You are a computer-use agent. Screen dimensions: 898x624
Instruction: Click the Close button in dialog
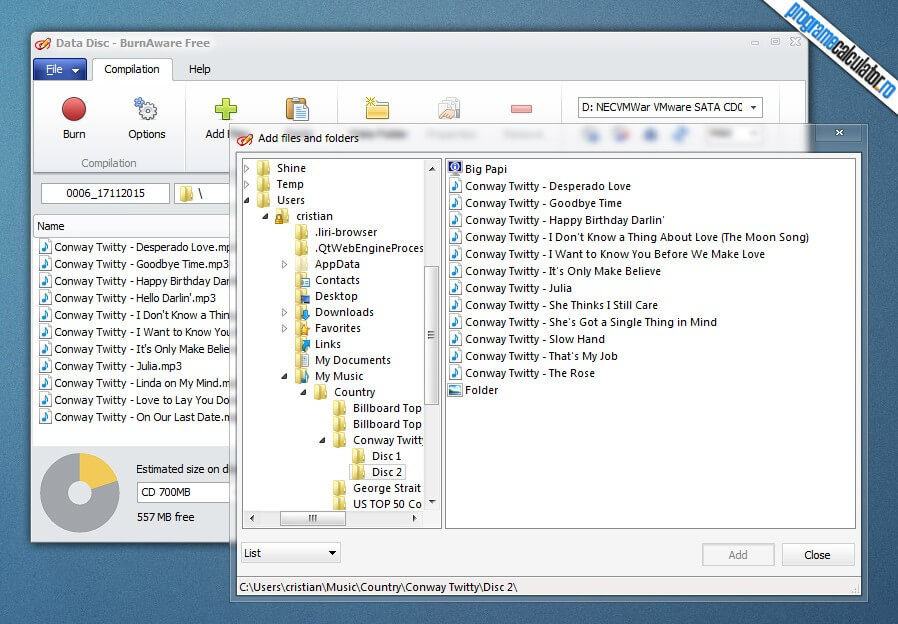pos(817,555)
